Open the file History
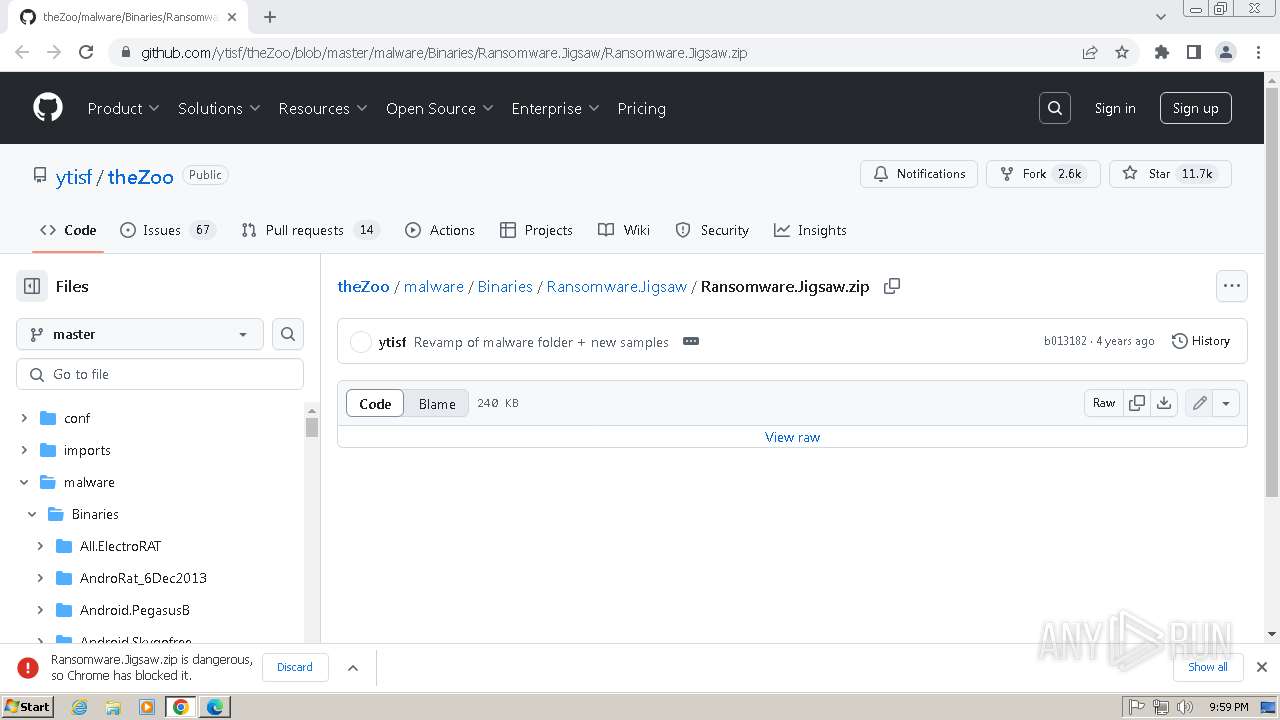The image size is (1280, 720). (x=1201, y=341)
